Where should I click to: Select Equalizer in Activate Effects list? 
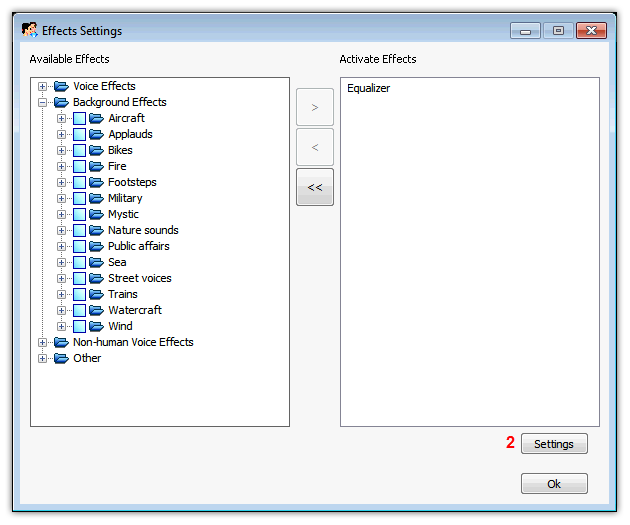368,88
